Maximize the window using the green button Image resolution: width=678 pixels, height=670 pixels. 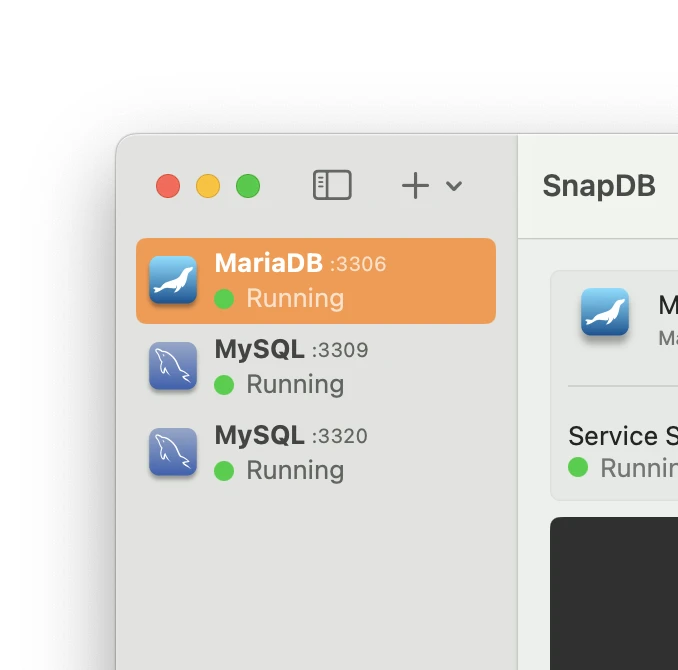[x=248, y=186]
